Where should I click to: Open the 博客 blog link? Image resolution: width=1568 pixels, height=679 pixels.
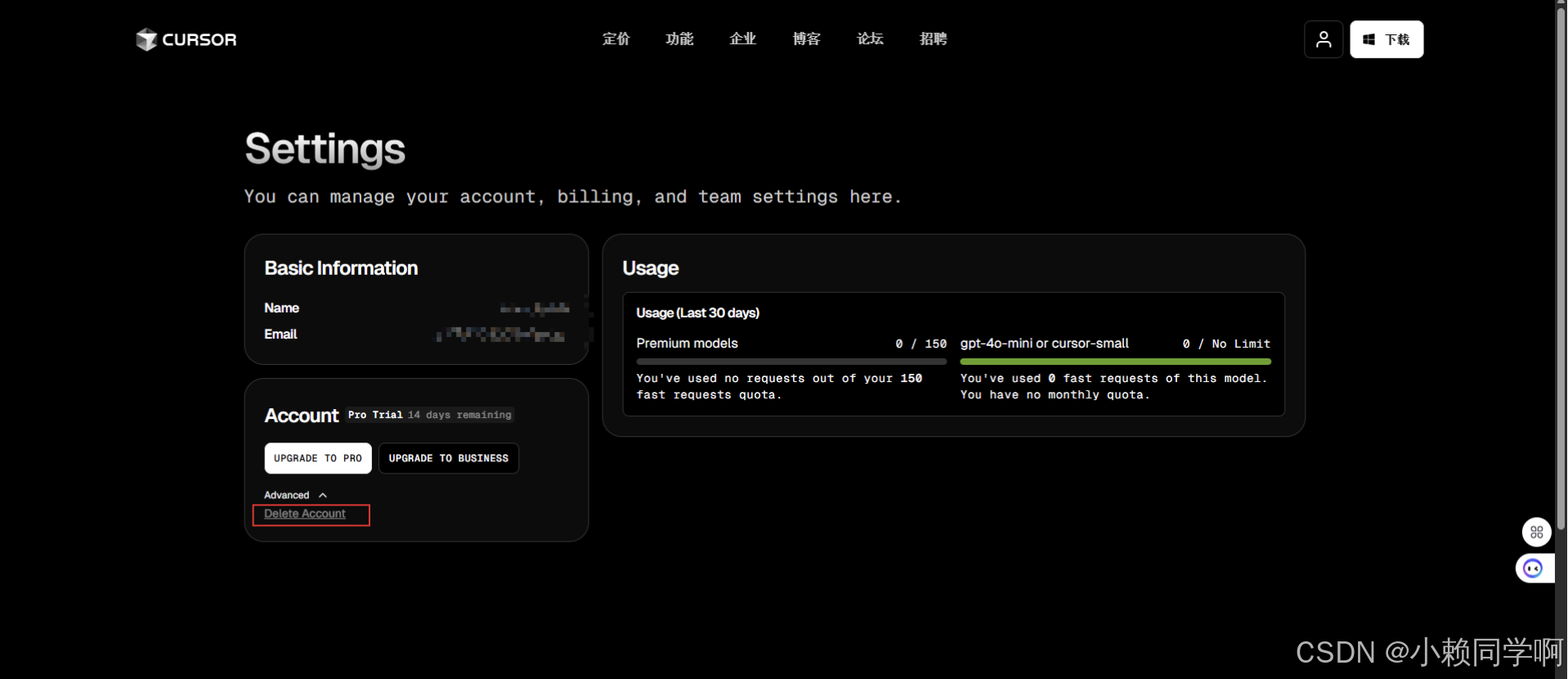(x=807, y=38)
